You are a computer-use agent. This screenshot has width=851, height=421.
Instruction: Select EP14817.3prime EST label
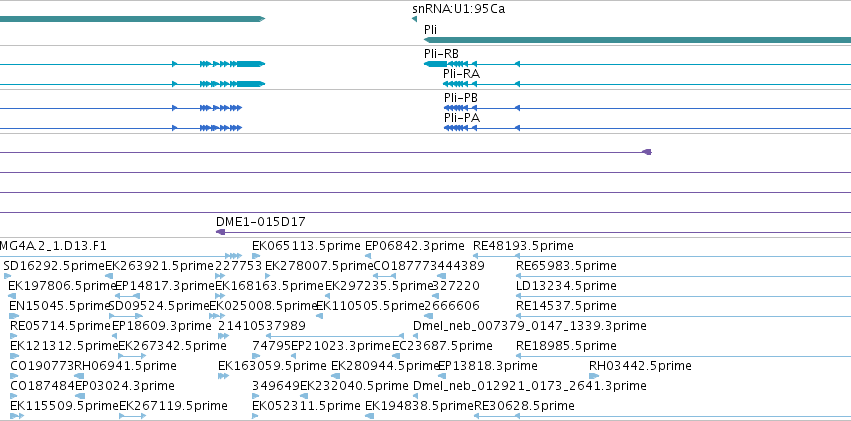(x=165, y=286)
